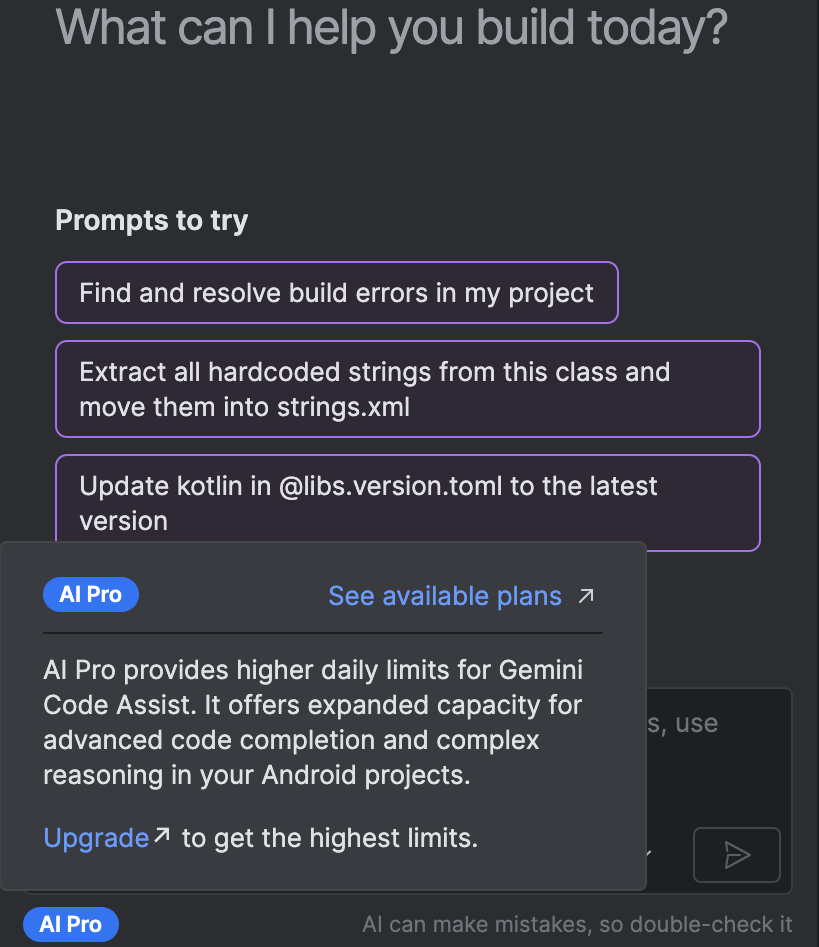Click the AI Pro badge in the popup
This screenshot has height=947, width=819.
click(91, 595)
